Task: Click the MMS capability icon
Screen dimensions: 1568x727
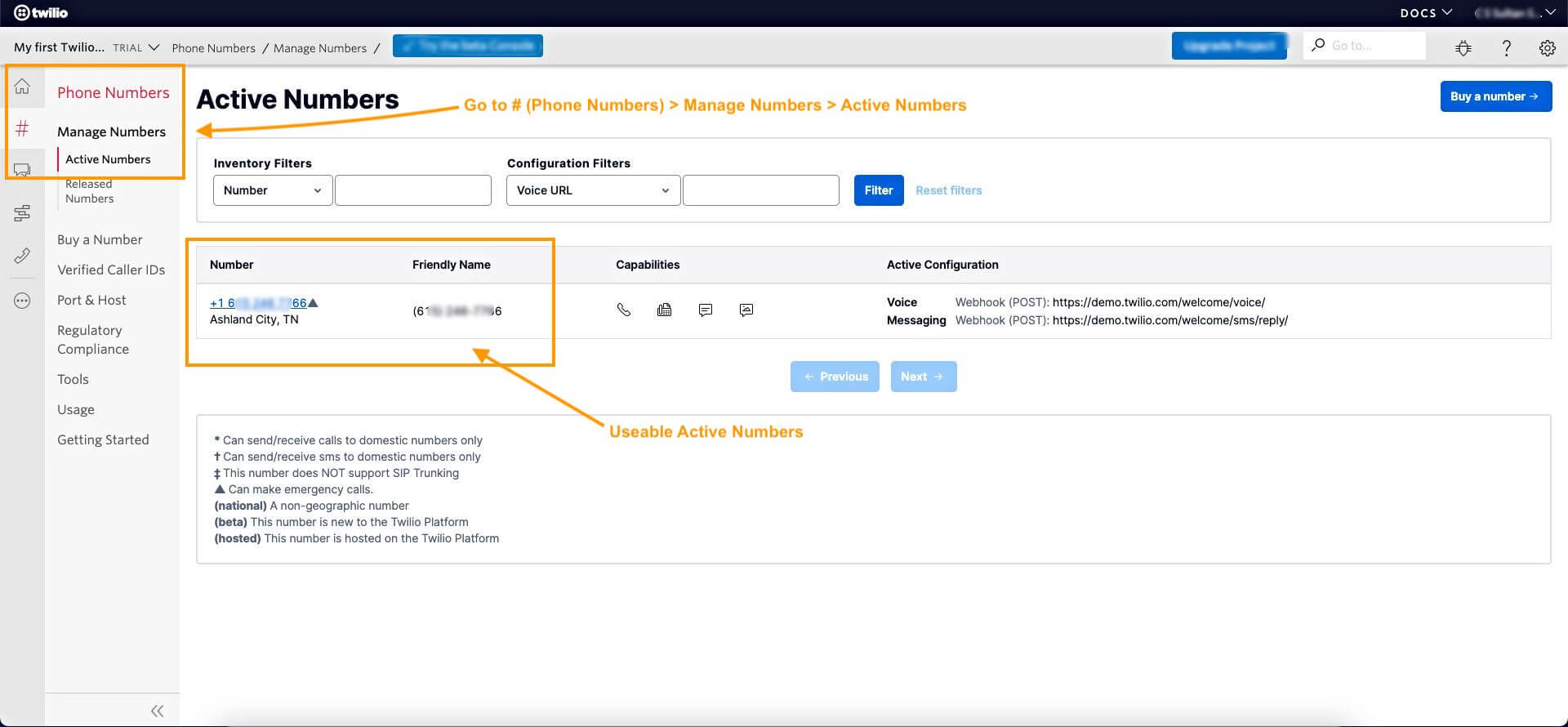Action: (x=746, y=310)
